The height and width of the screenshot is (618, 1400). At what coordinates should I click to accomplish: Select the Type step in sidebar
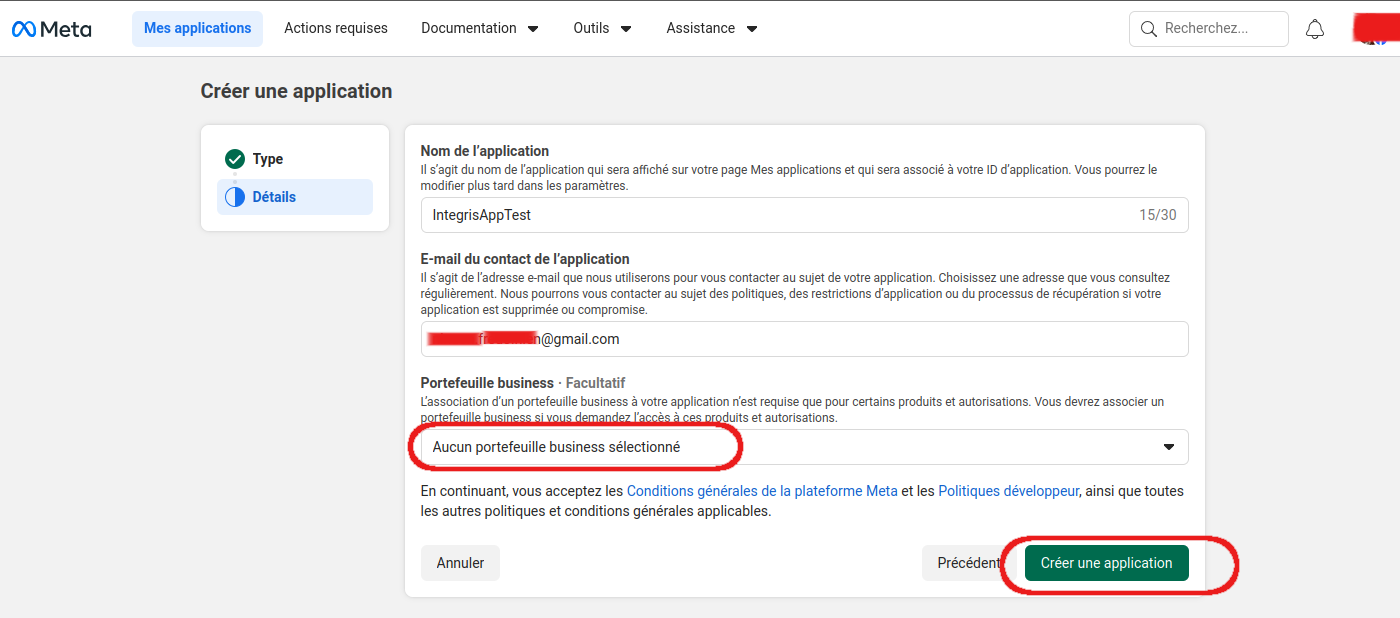[x=295, y=159]
